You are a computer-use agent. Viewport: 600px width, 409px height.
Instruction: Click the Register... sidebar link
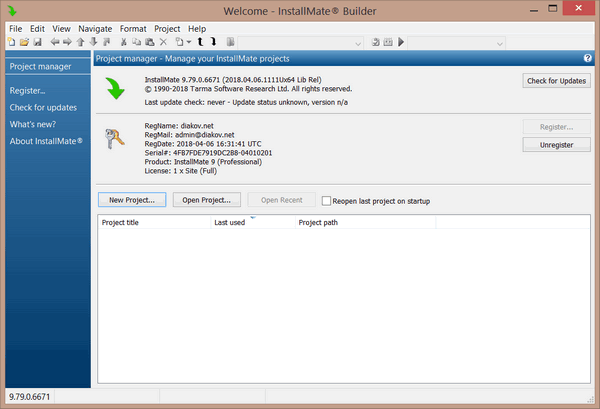click(x=28, y=91)
